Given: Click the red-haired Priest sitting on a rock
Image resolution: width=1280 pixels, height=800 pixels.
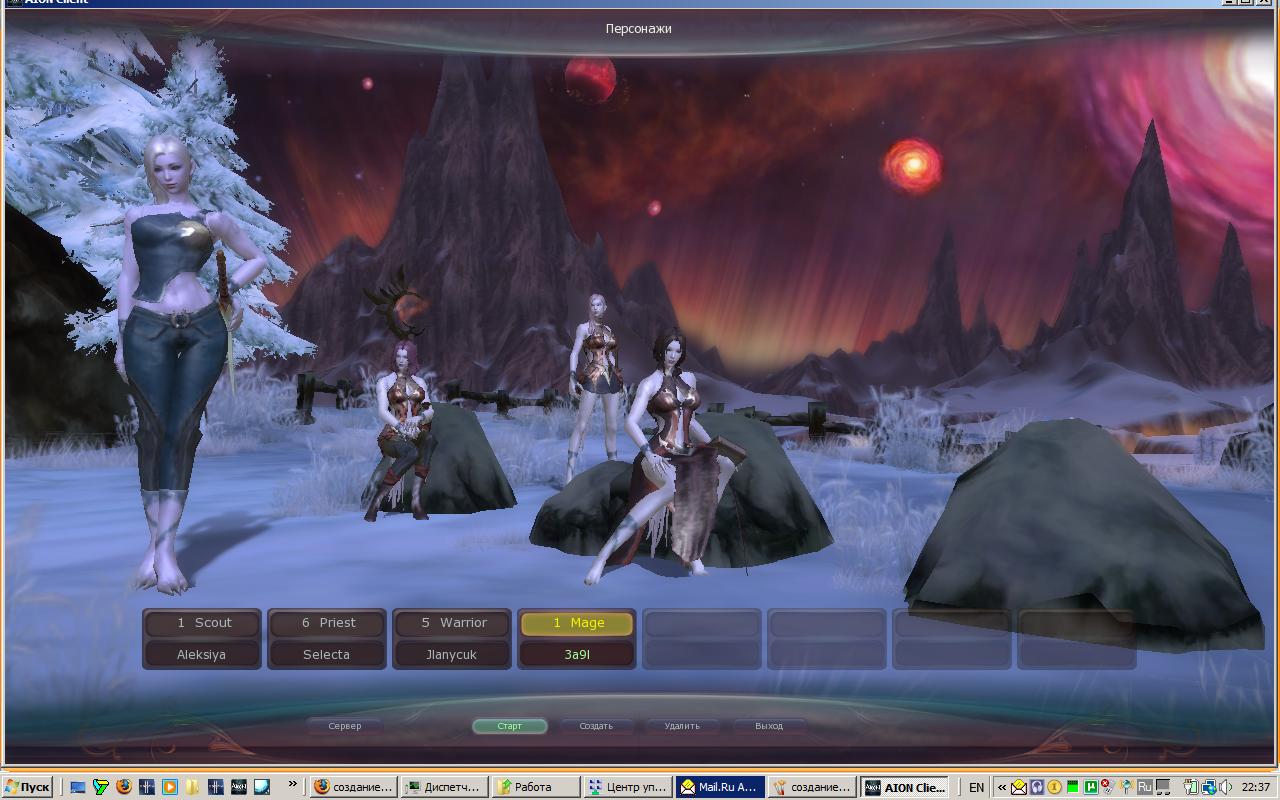Looking at the screenshot, I should click(405, 430).
